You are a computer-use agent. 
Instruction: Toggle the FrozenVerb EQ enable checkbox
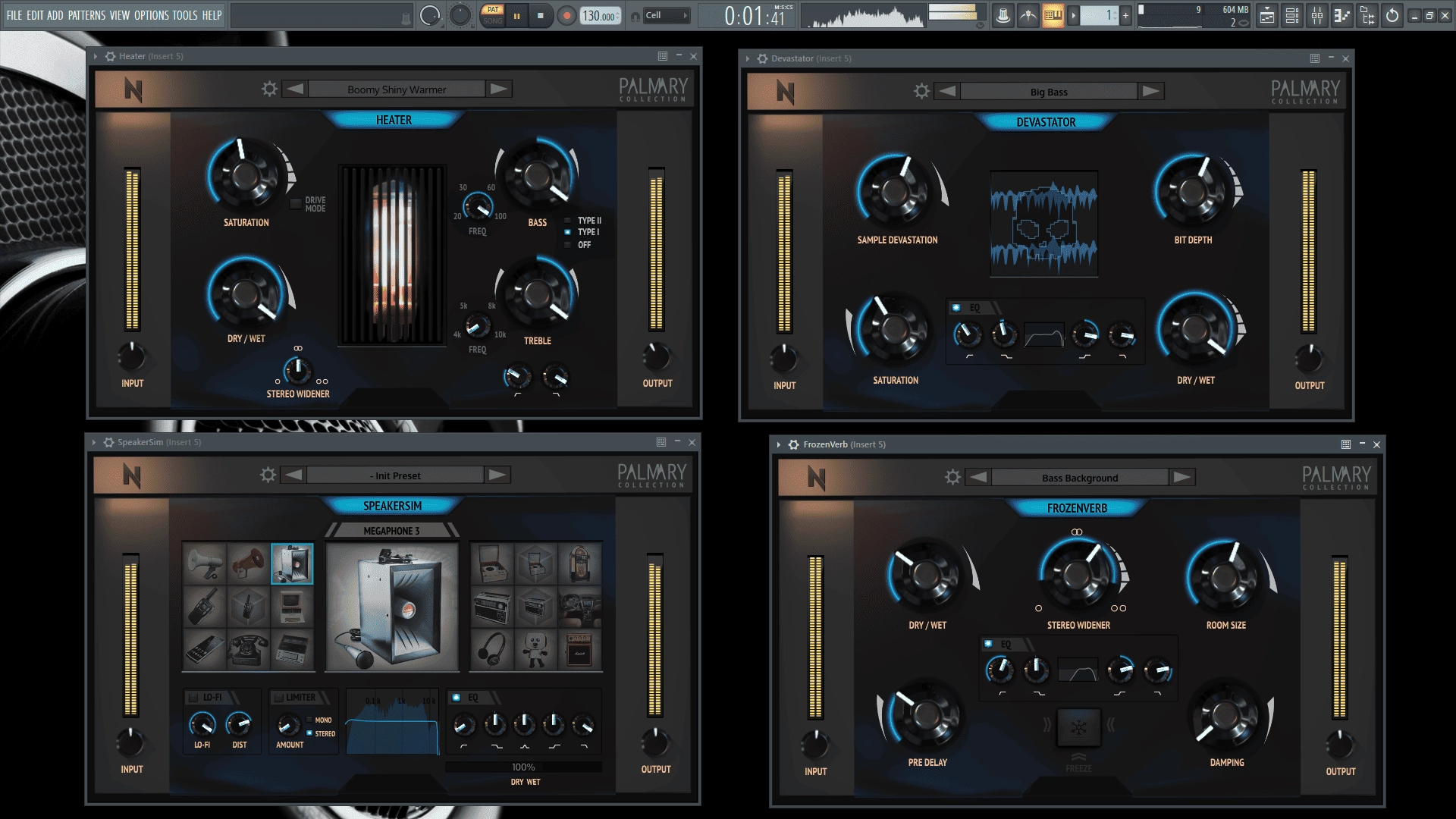tap(987, 644)
